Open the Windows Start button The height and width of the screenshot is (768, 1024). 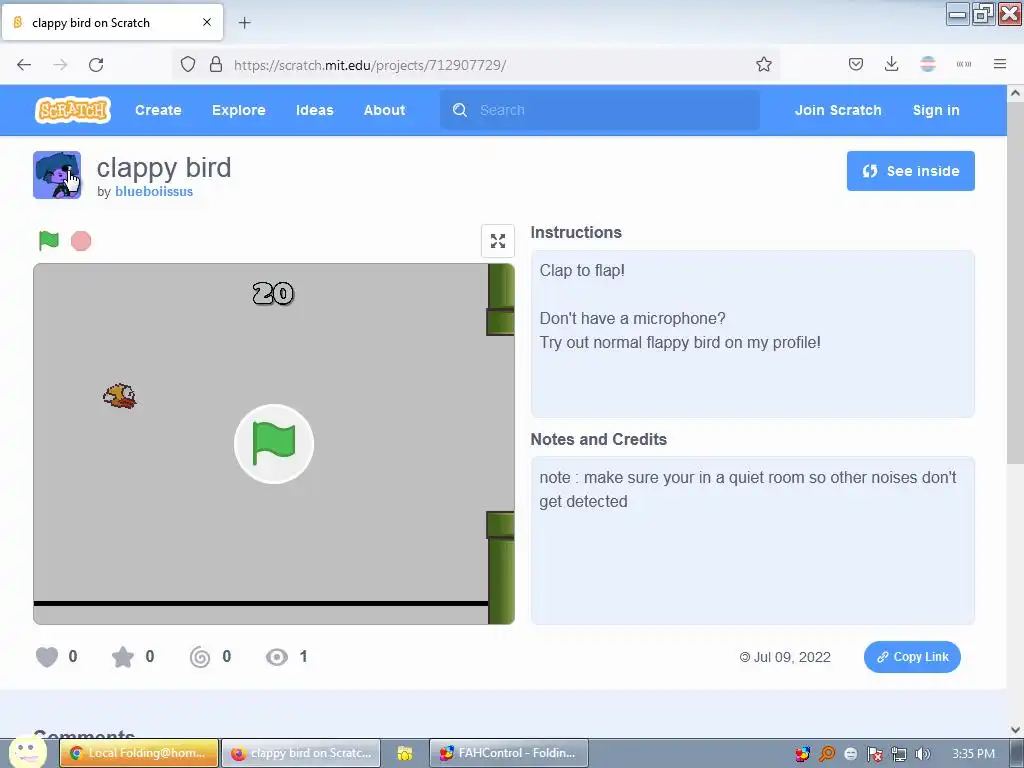point(26,752)
